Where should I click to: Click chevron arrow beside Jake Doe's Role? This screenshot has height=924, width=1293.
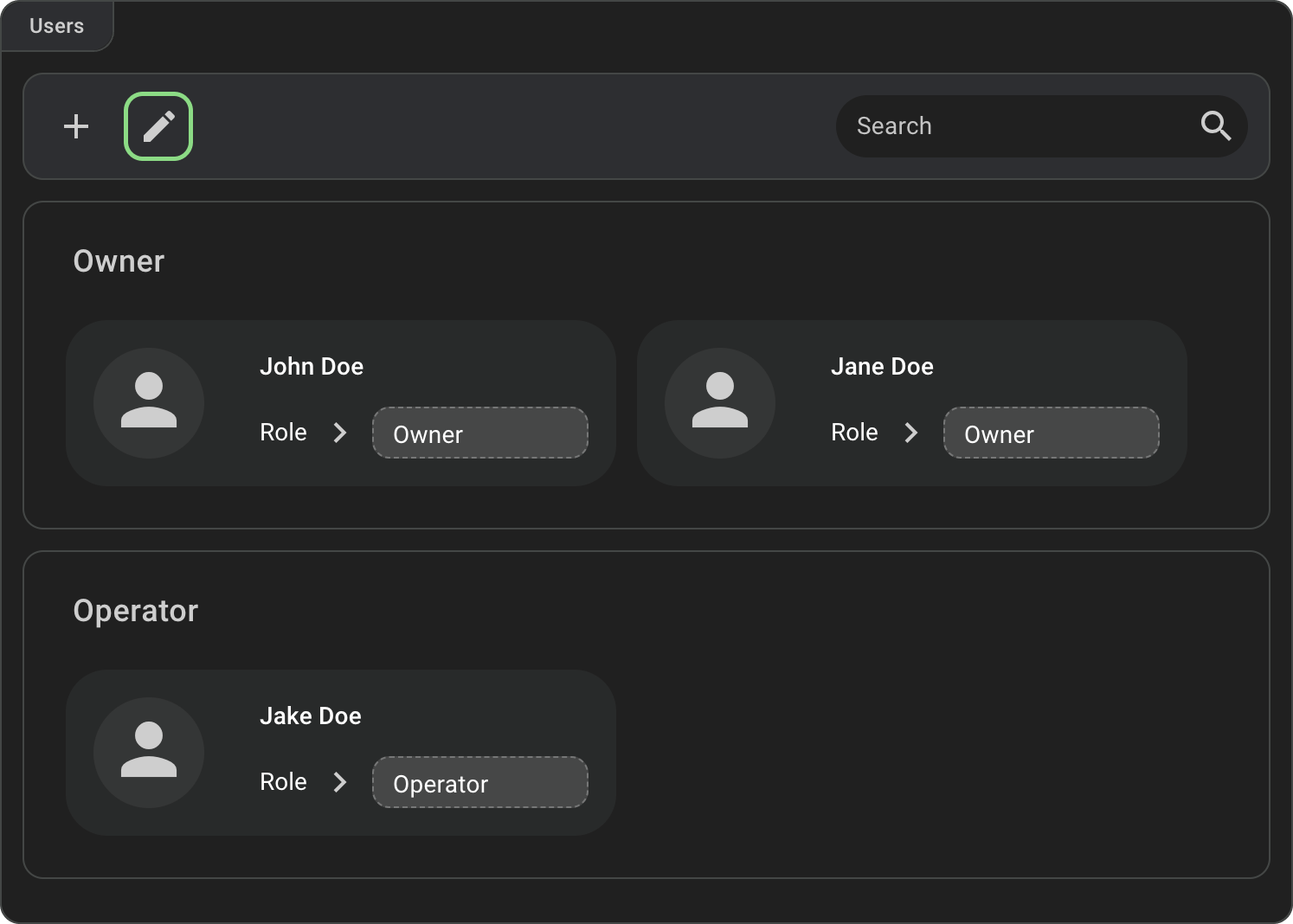340,782
